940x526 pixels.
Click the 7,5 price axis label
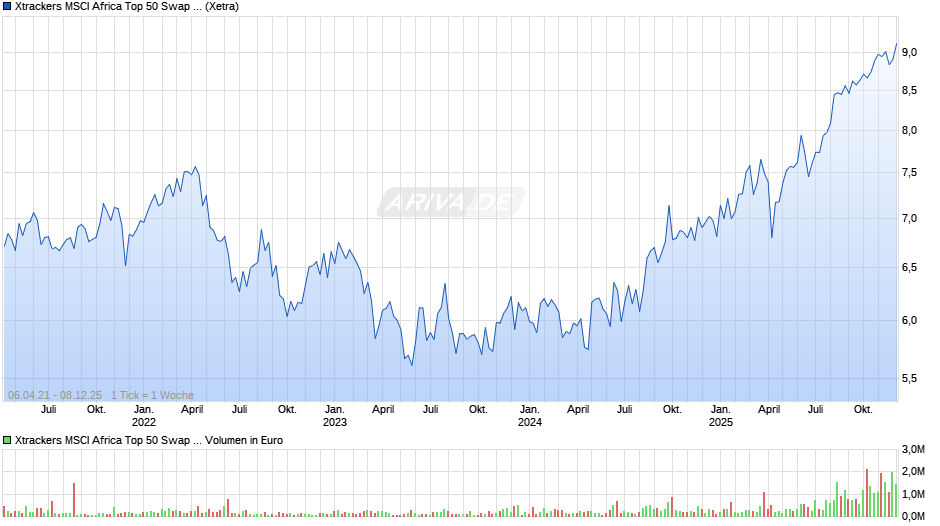point(909,173)
